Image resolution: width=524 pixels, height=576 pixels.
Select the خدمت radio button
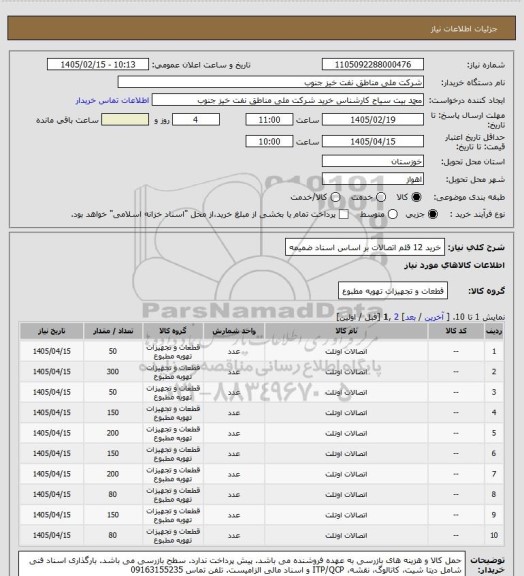(381, 197)
